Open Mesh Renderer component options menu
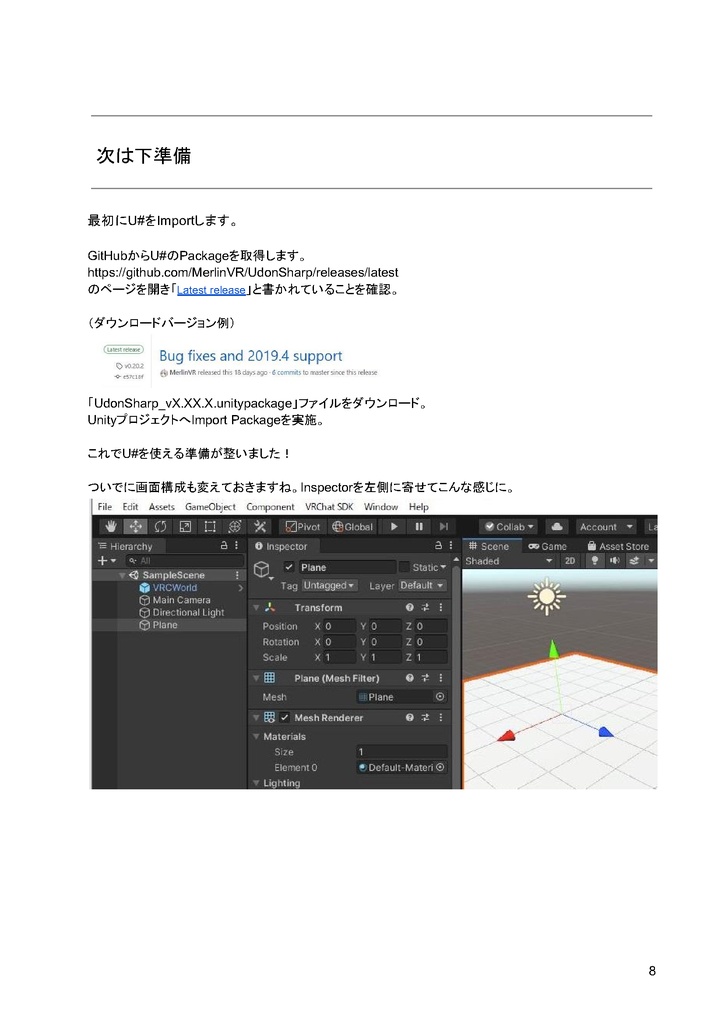 point(441,717)
